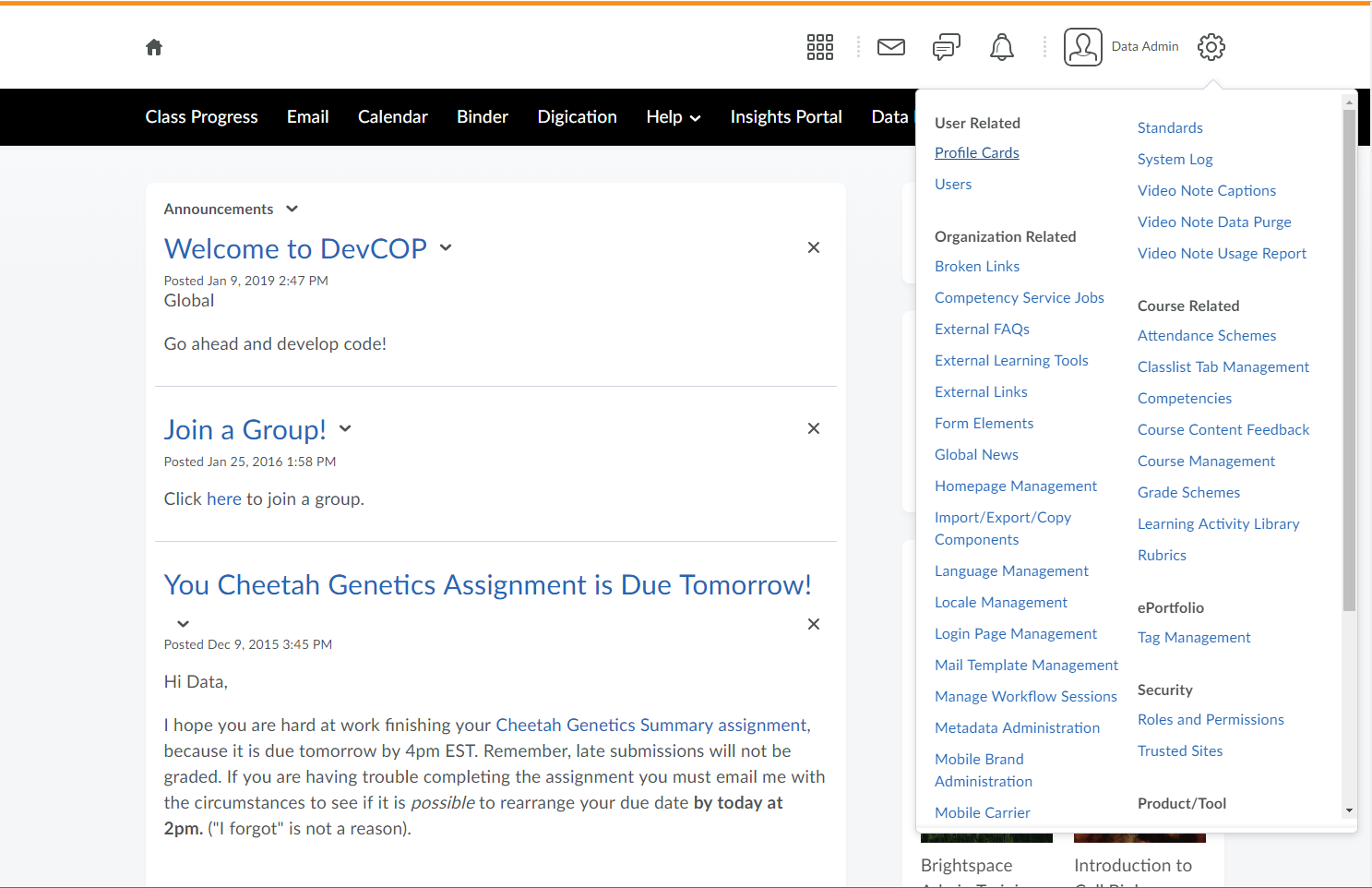Image resolution: width=1372 pixels, height=888 pixels.
Task: Open Class Progress in the navbar
Action: [x=201, y=117]
